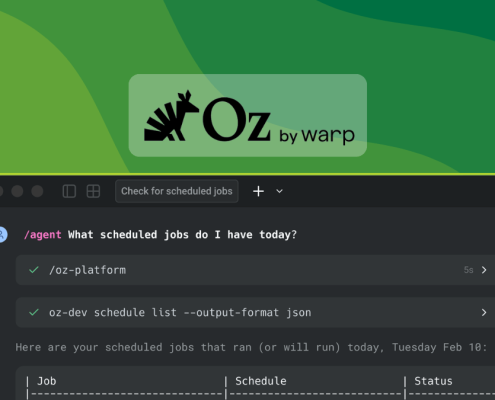
Task: Switch to Check for scheduled jobs tab
Action: [177, 191]
